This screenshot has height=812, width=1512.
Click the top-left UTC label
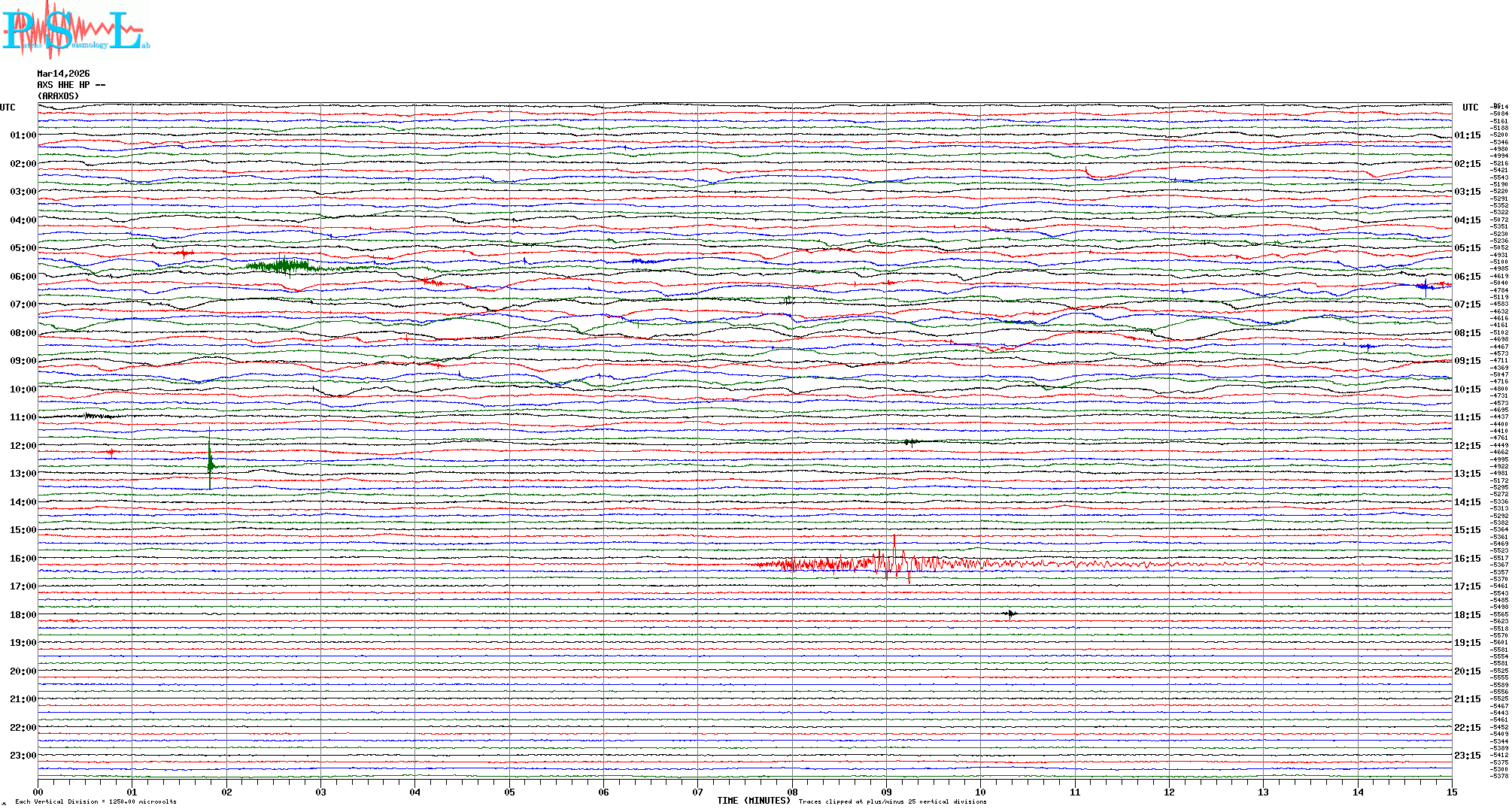8,108
